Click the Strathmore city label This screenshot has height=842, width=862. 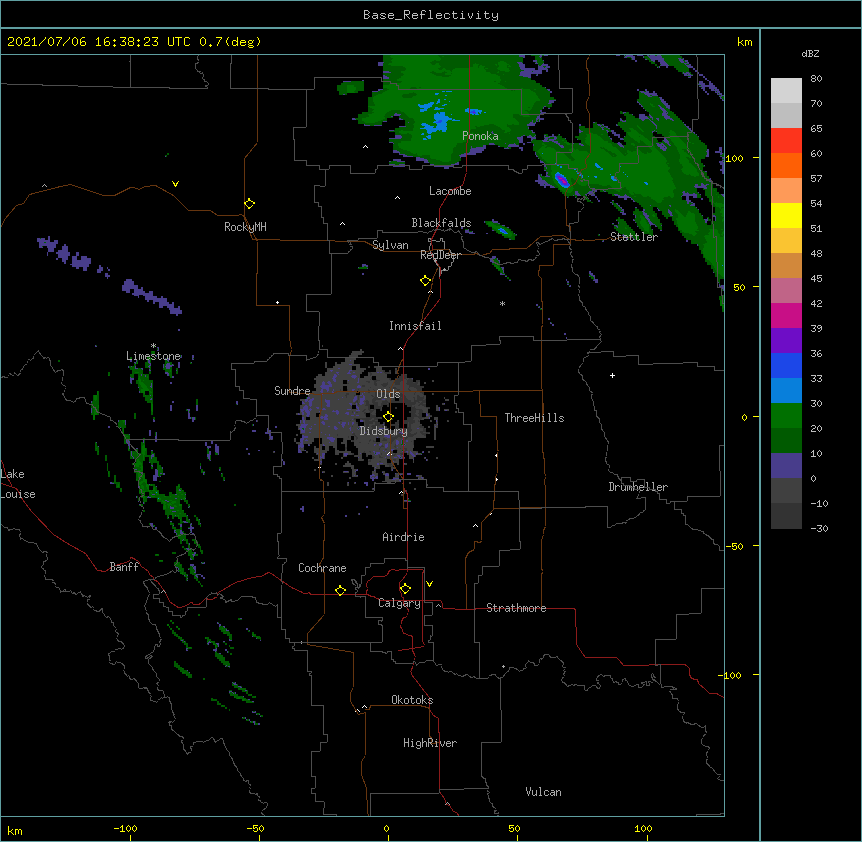[x=516, y=608]
